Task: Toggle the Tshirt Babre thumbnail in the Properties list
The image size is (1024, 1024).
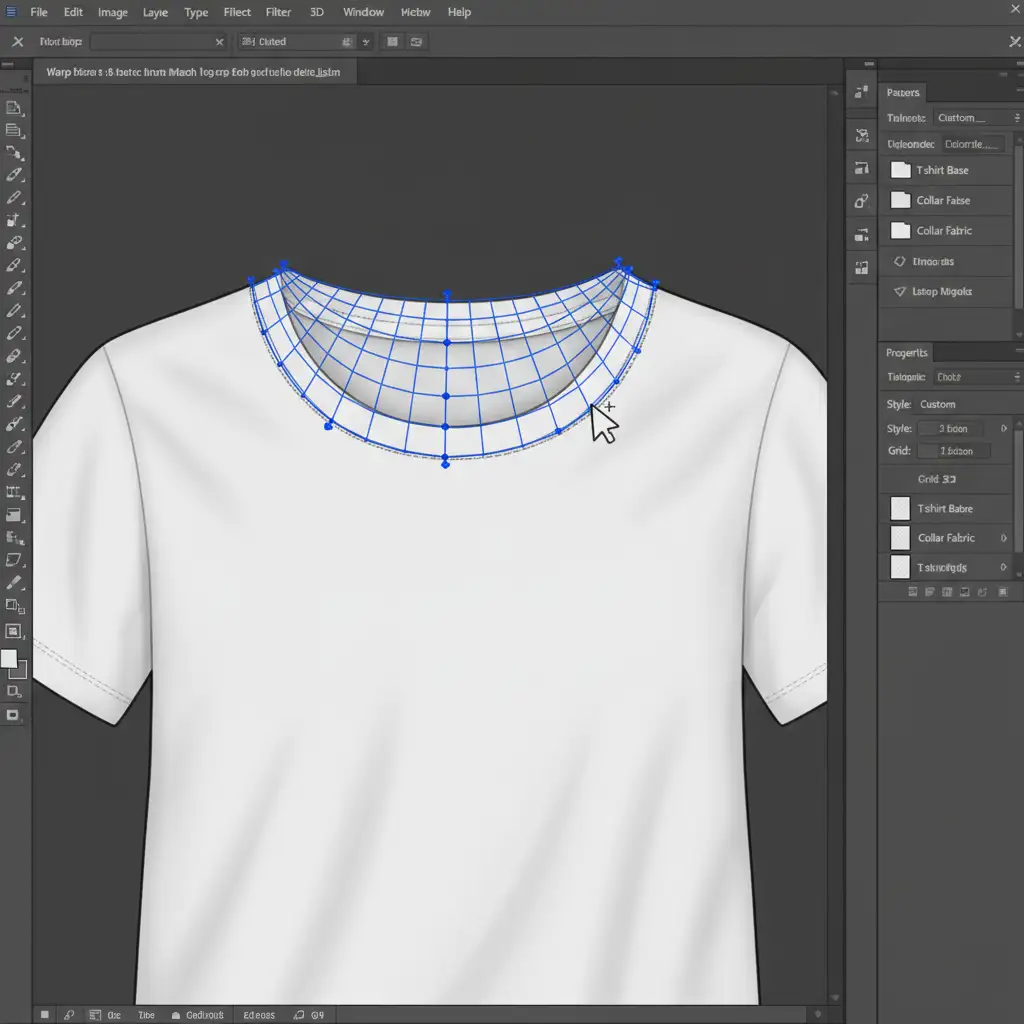Action: [x=900, y=508]
